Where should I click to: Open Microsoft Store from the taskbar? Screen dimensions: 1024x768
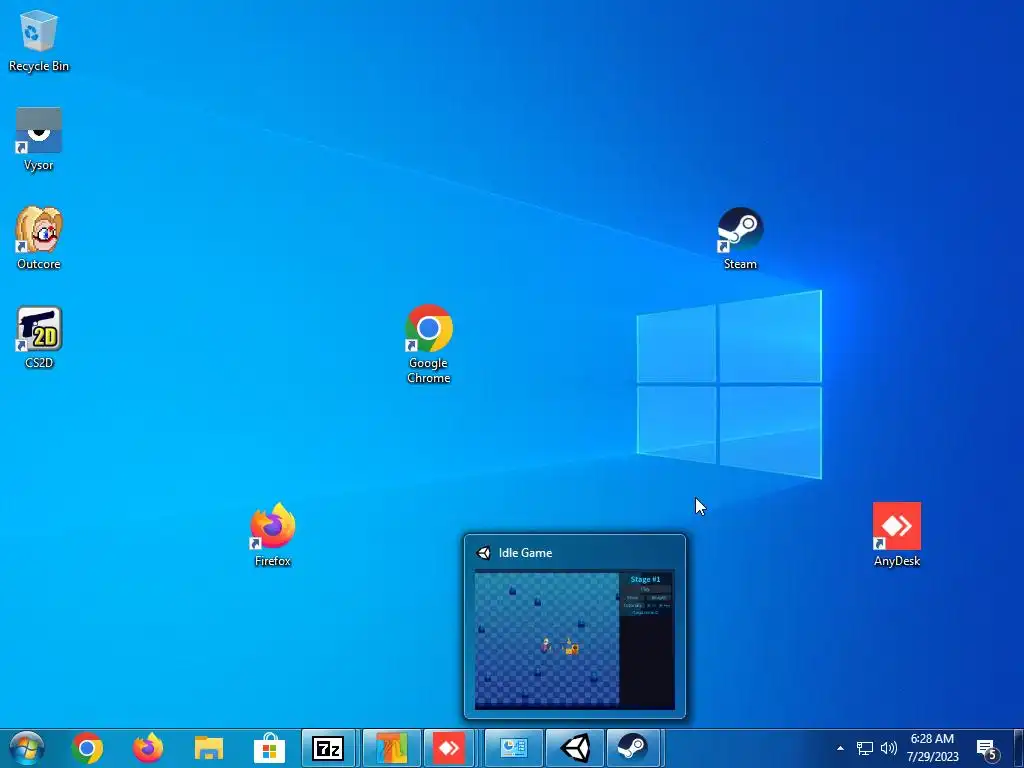(269, 748)
